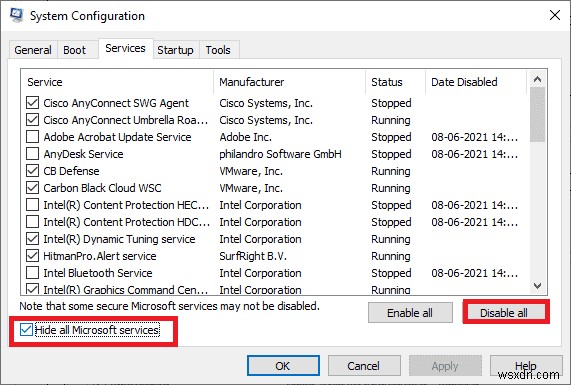571x385 pixels.
Task: Check the Intel Bluetooth Service checkbox
Action: coord(32,273)
